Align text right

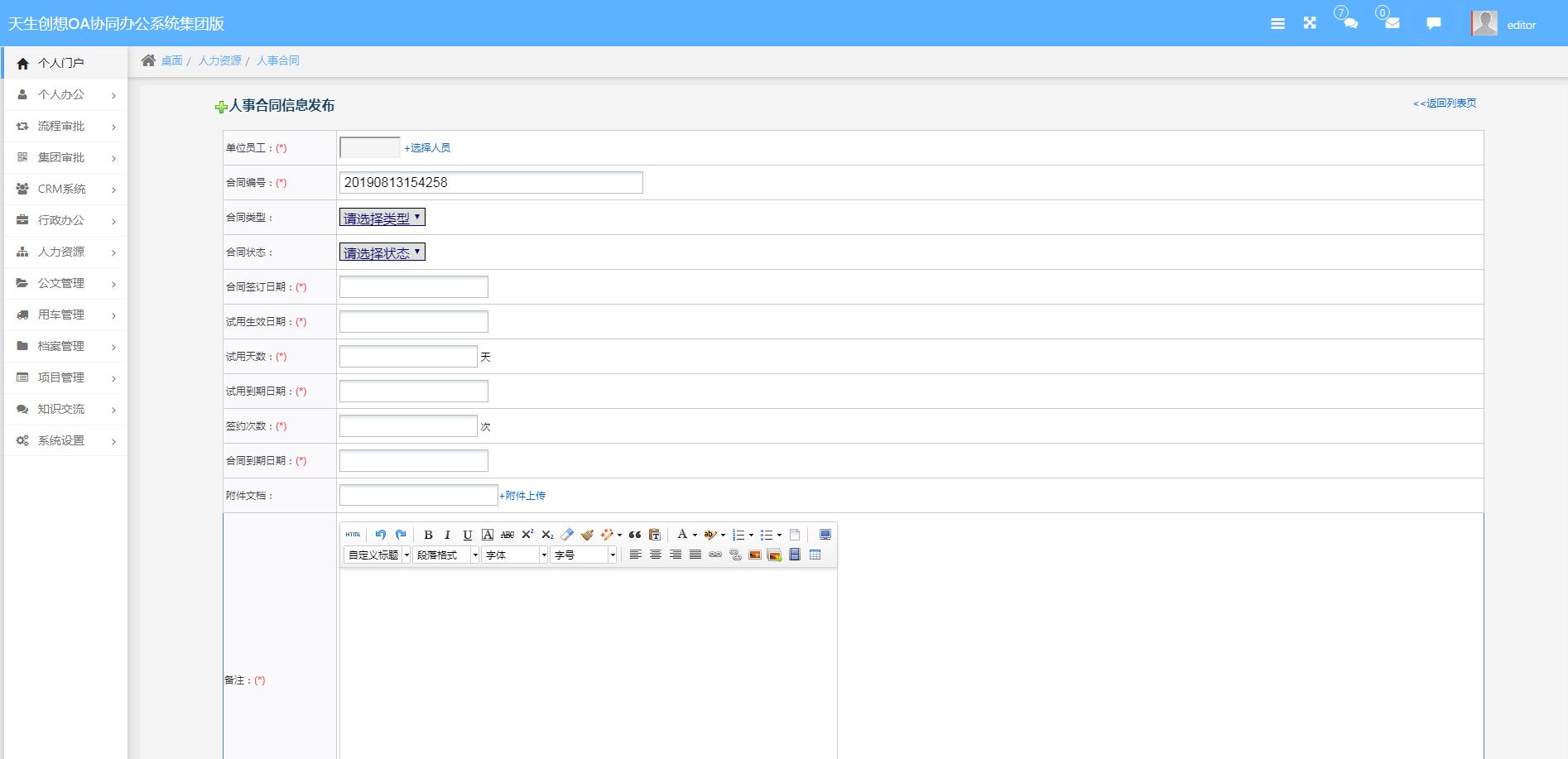[x=676, y=555]
